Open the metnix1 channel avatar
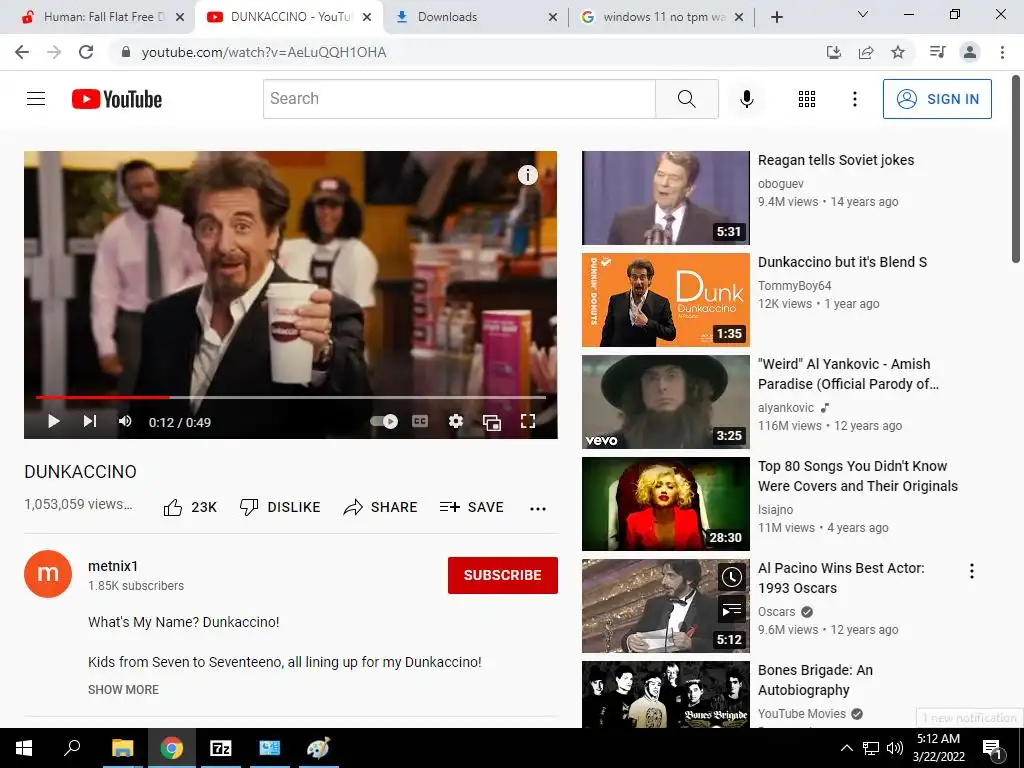 [48, 574]
